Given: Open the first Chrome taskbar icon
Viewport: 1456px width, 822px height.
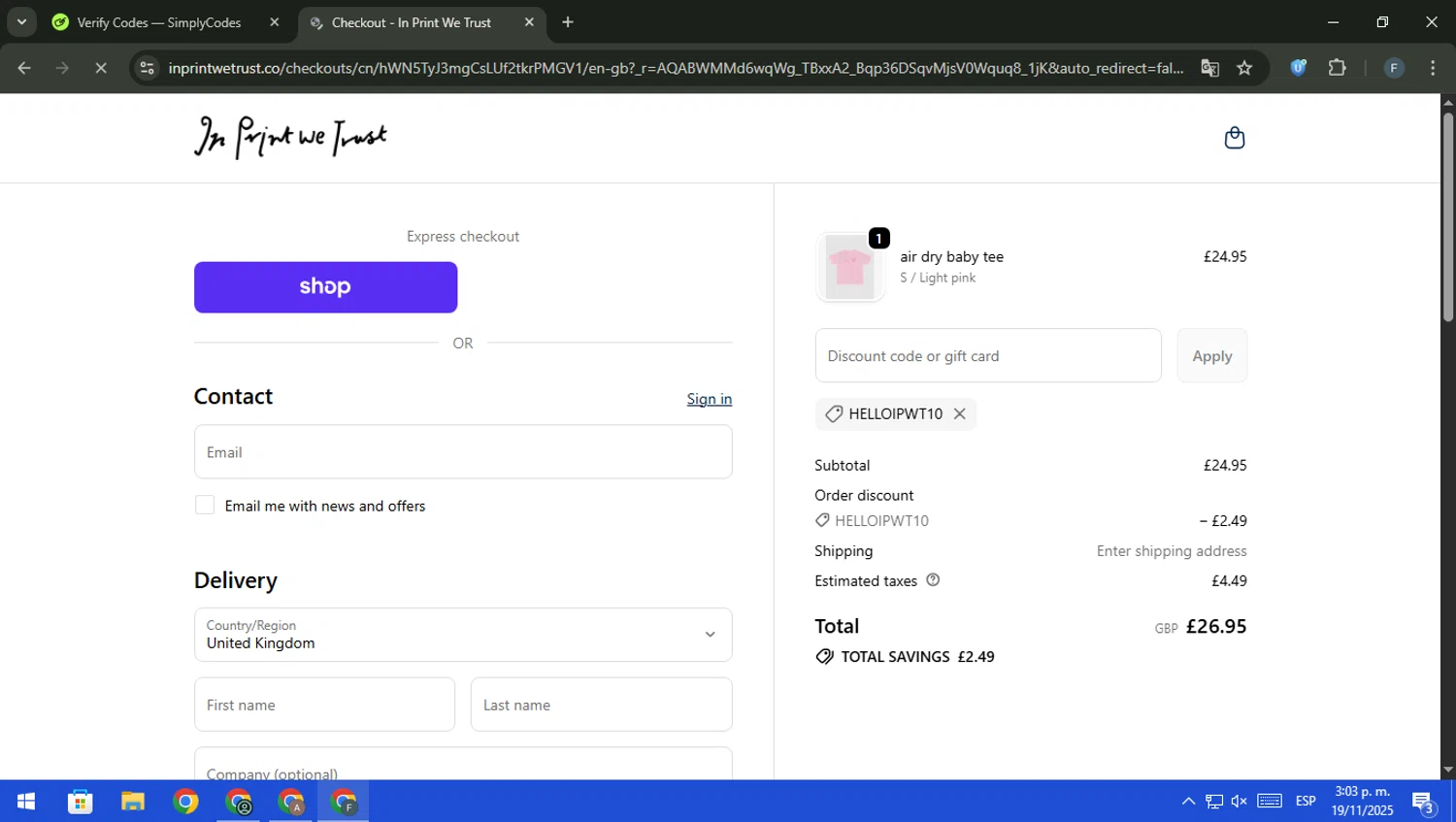Looking at the screenshot, I should coord(185,802).
